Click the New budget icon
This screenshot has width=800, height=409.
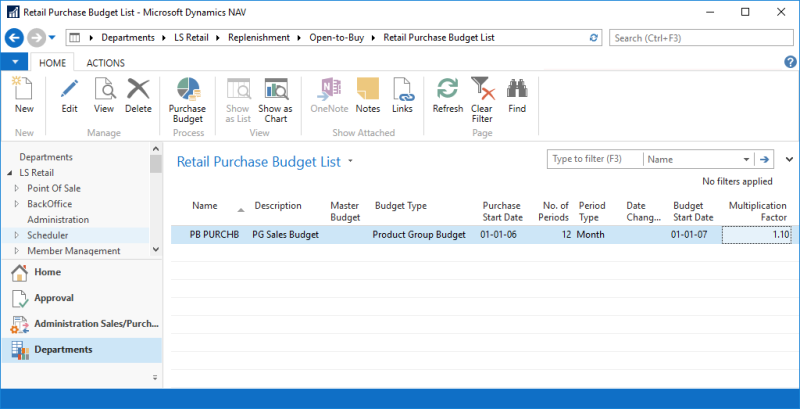click(x=23, y=89)
